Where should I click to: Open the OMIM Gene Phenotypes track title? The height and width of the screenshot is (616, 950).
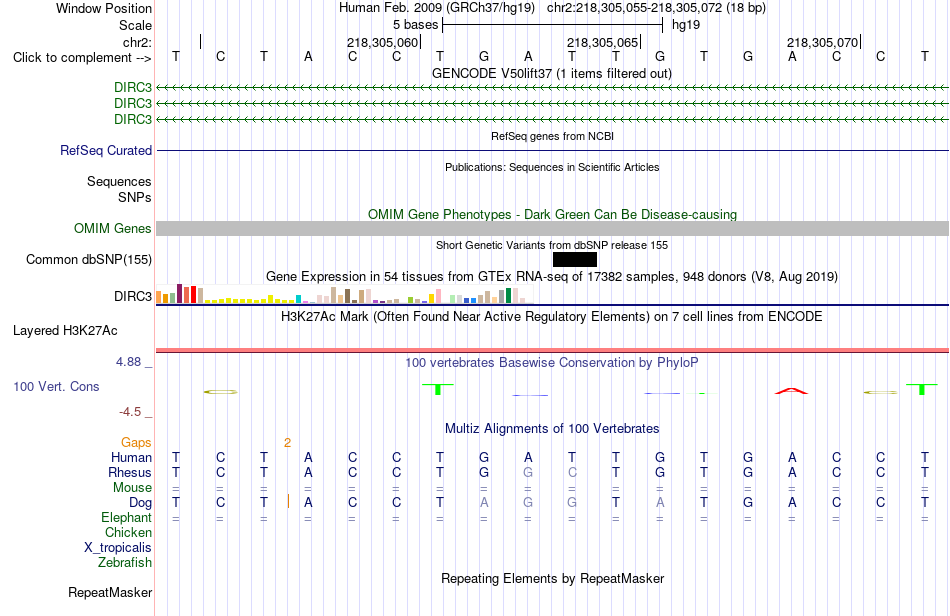click(552, 214)
